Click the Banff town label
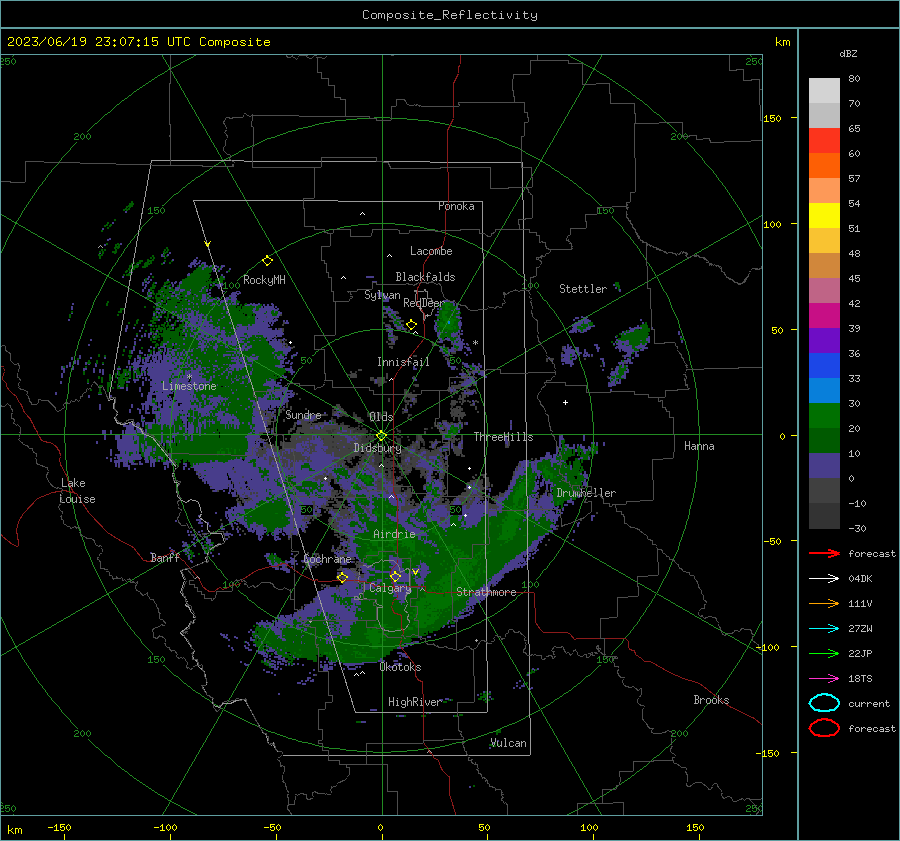Screen dimensions: 900x841 tap(165, 557)
